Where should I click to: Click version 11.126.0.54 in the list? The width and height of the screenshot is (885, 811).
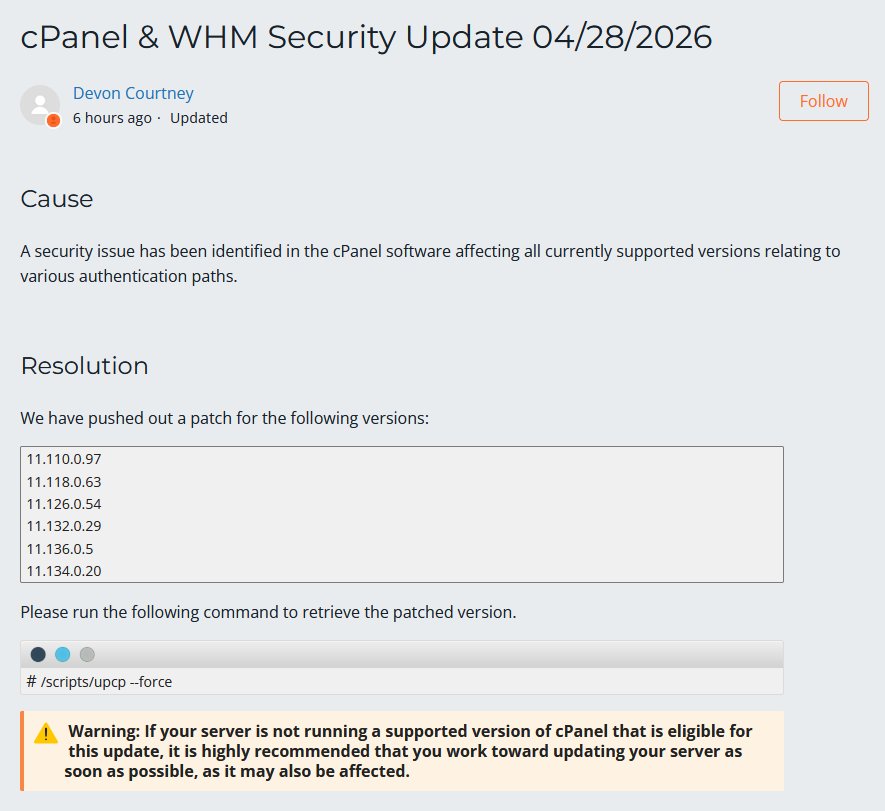64,504
